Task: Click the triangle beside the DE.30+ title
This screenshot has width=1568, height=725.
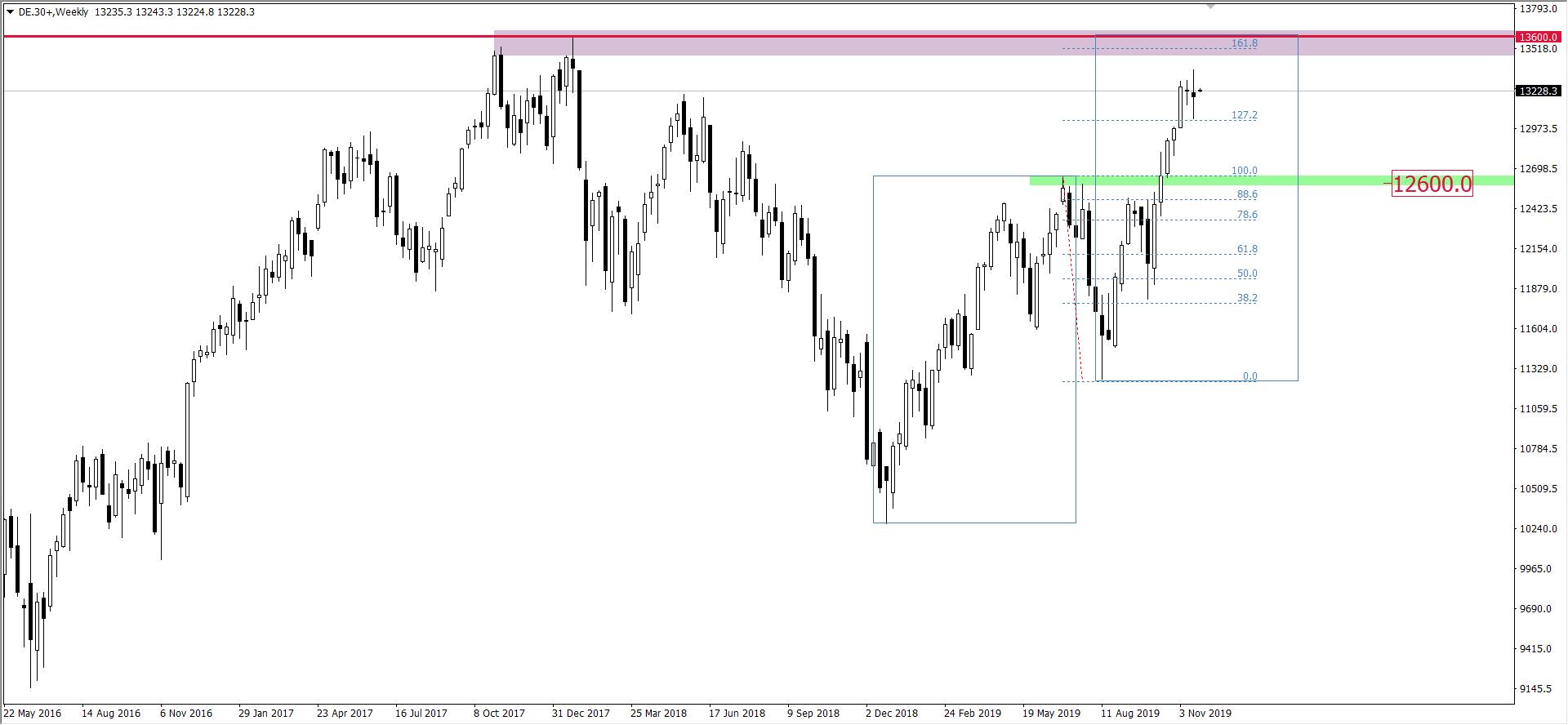Action: click(10, 12)
